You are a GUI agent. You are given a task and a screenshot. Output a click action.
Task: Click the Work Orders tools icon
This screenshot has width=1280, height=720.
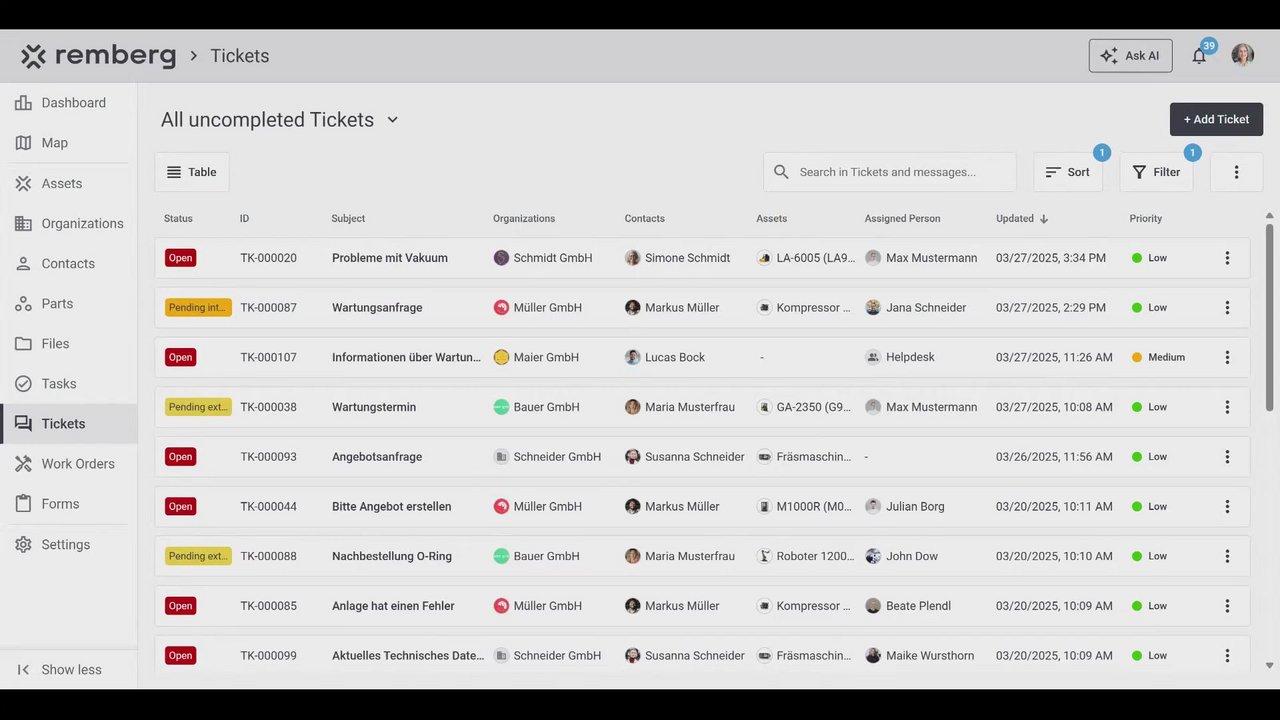click(23, 464)
